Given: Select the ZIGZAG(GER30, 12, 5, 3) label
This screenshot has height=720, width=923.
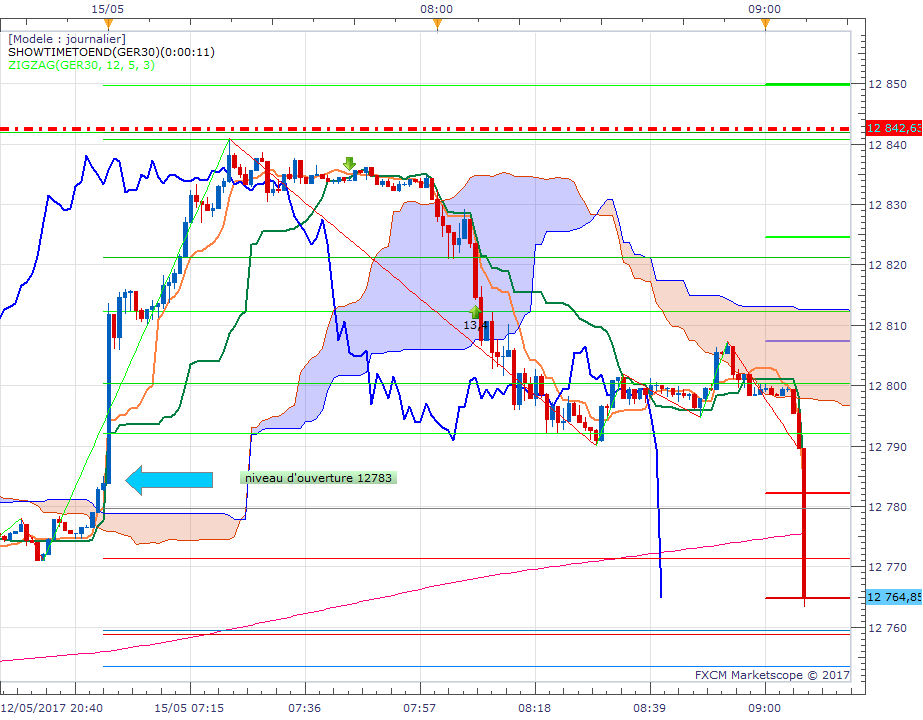Looking at the screenshot, I should (81, 65).
